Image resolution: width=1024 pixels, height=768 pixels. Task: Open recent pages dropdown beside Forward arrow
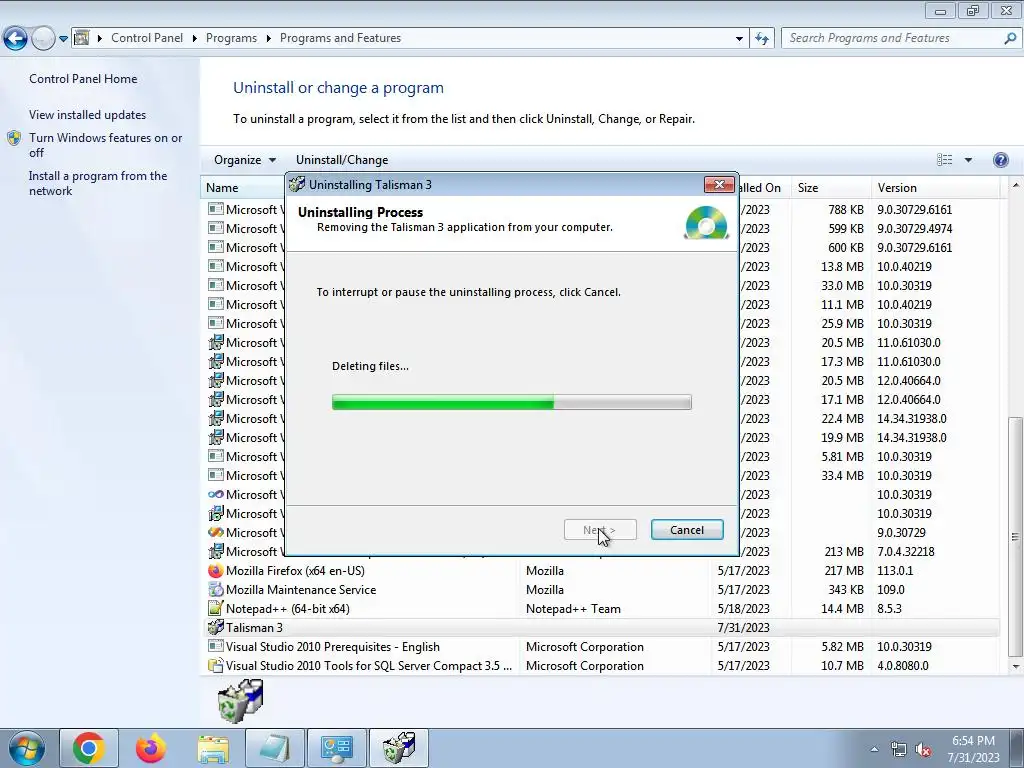63,39
